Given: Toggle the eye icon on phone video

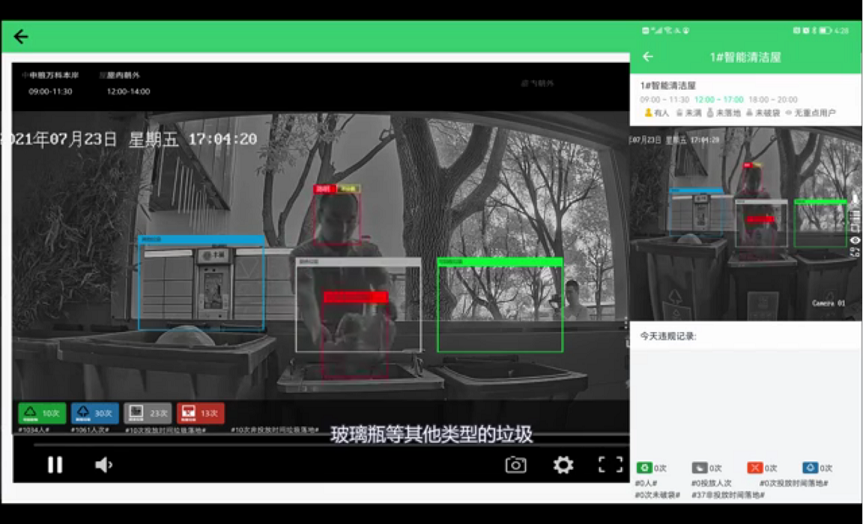Looking at the screenshot, I should pos(855,240).
